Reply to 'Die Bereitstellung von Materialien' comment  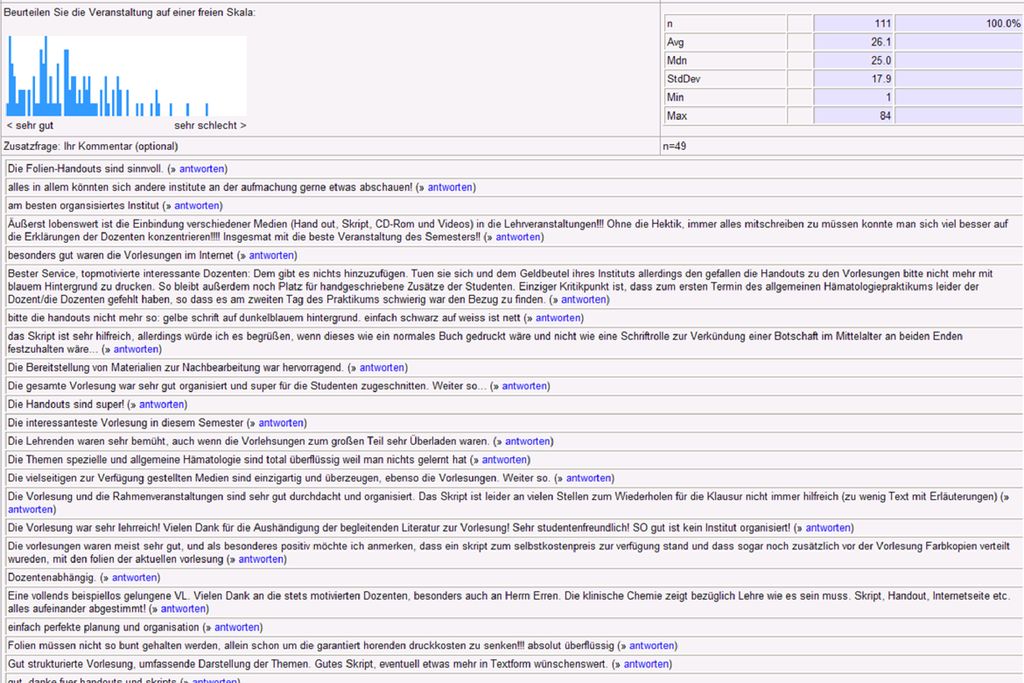382,368
